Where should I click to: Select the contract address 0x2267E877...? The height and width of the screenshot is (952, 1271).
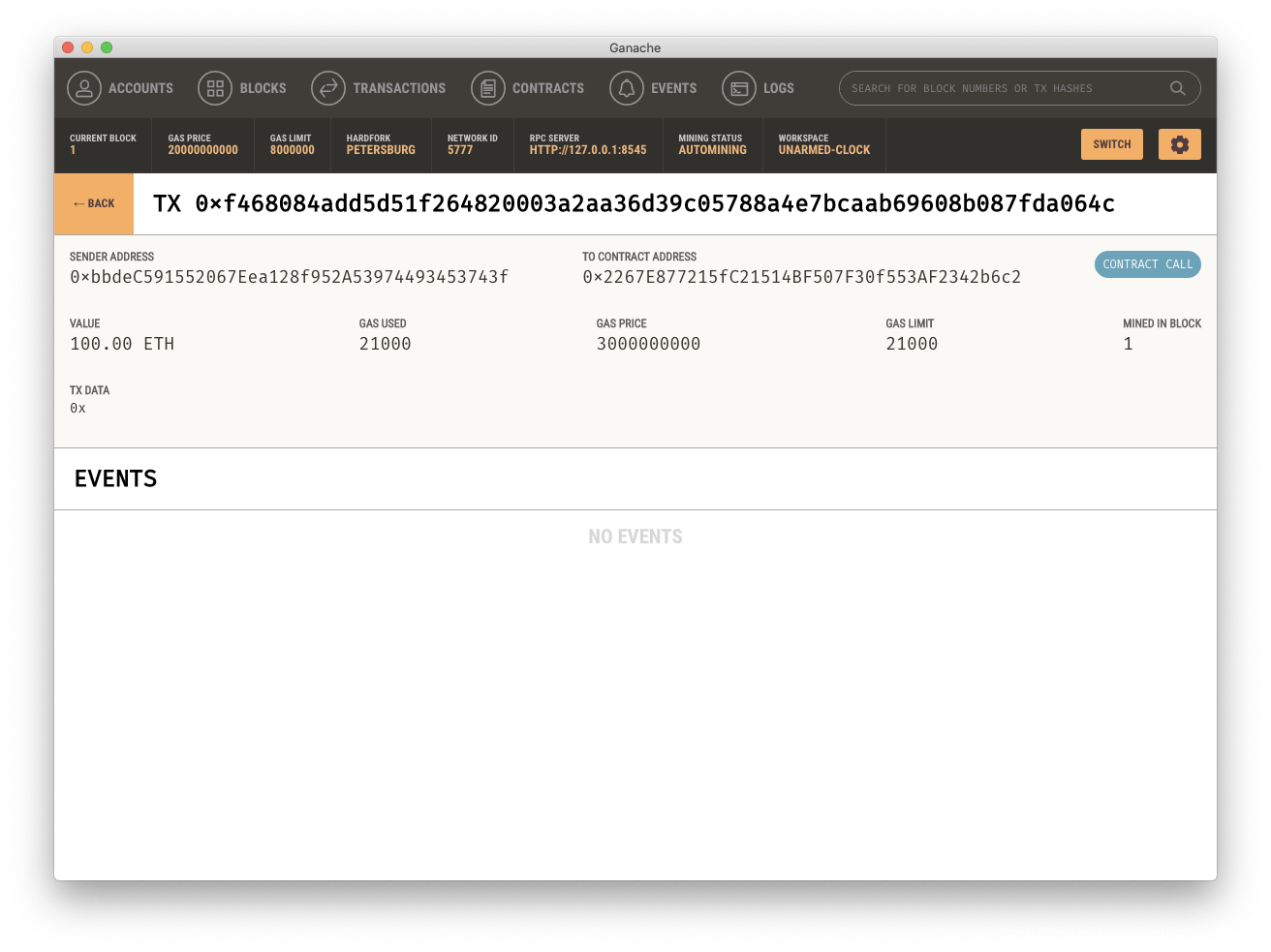tap(801, 277)
